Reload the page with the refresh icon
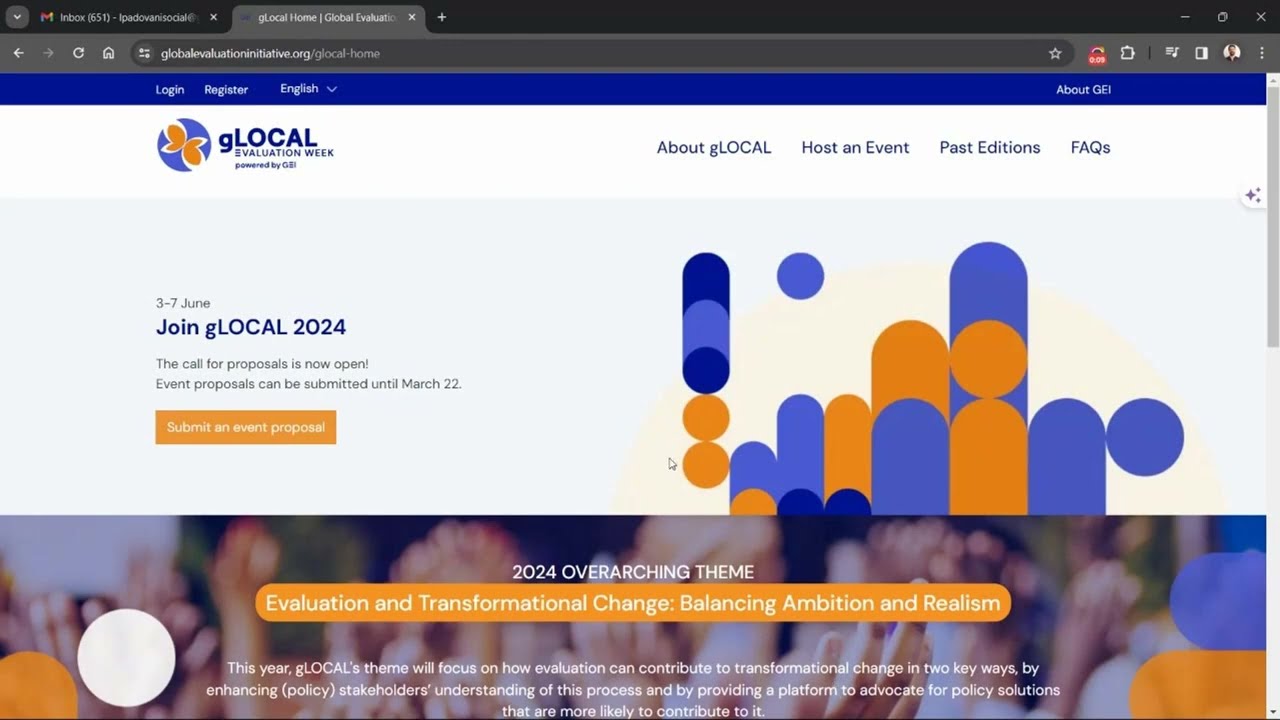The image size is (1280, 720). point(78,53)
